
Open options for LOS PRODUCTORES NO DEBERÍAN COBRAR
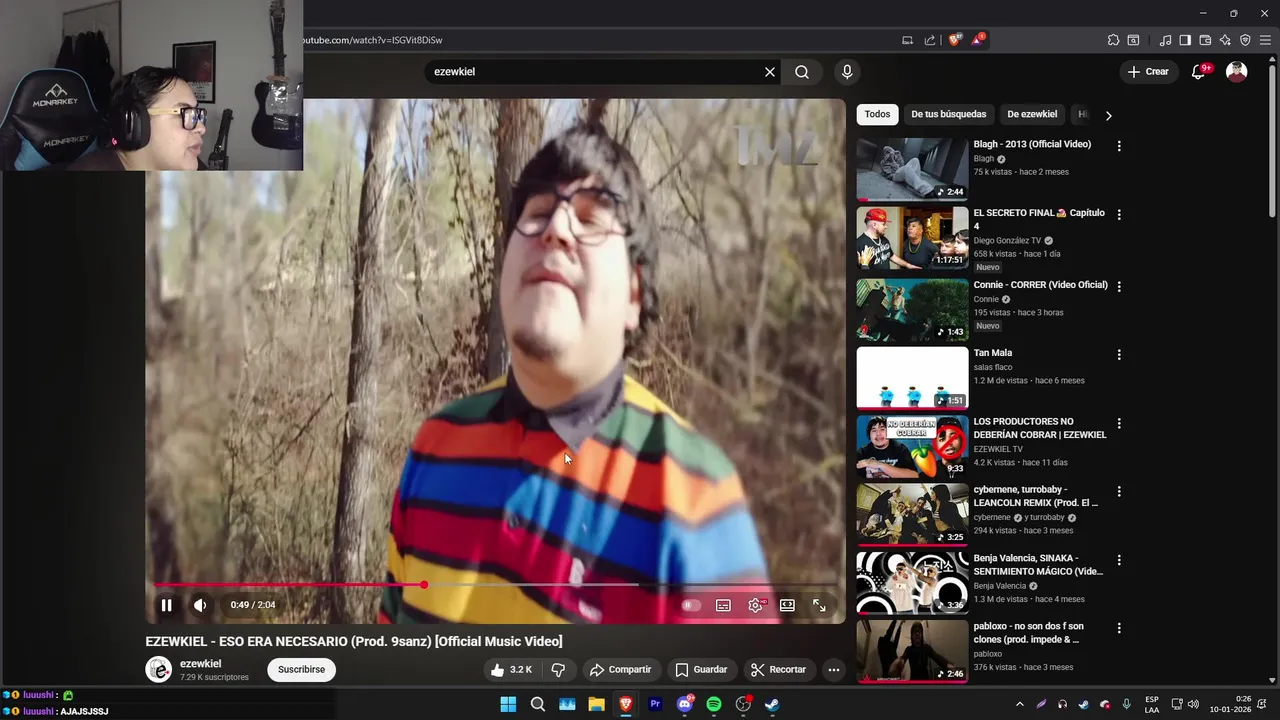1119,424
